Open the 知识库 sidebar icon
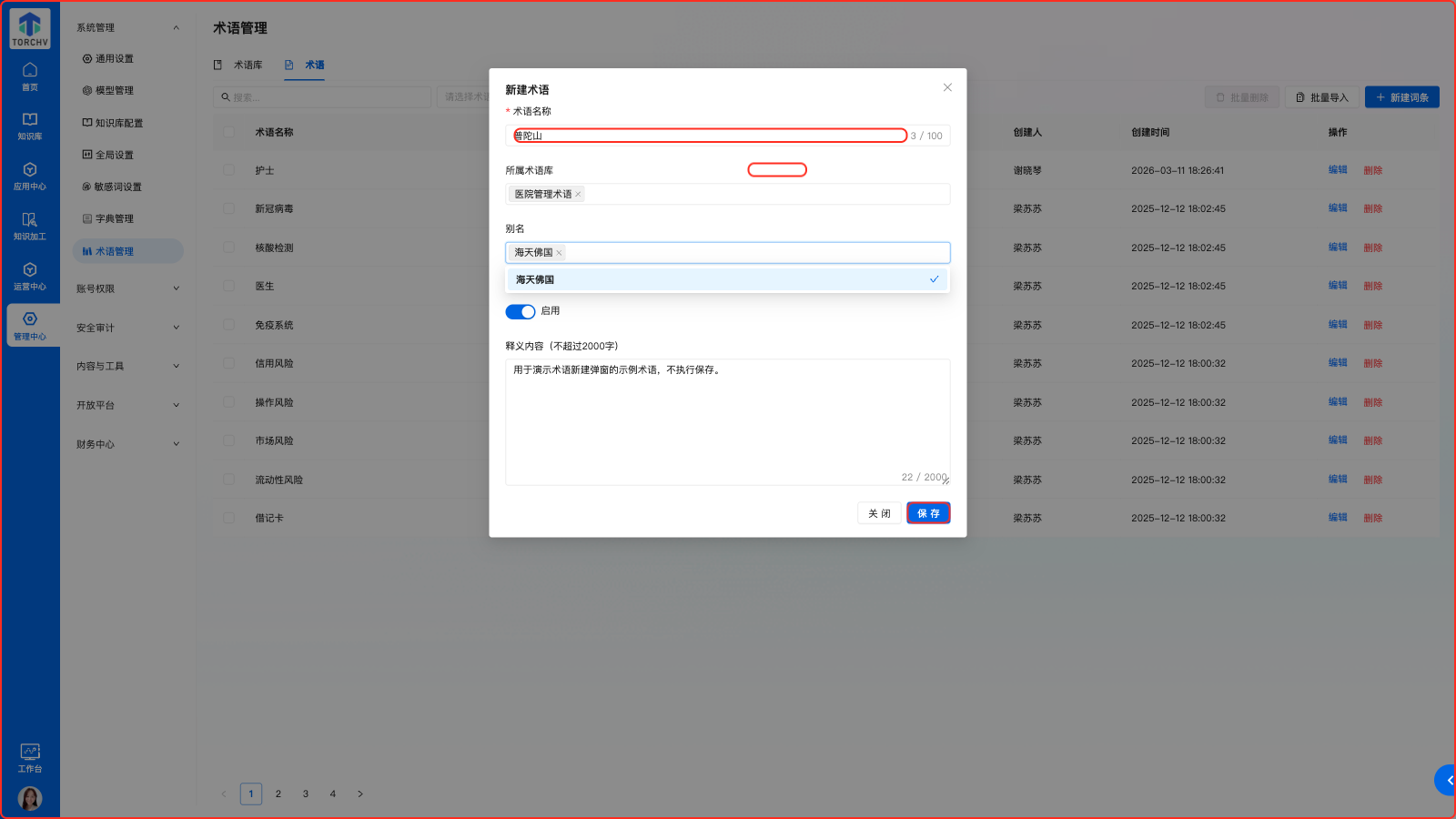The image size is (1456, 819). pos(30,126)
